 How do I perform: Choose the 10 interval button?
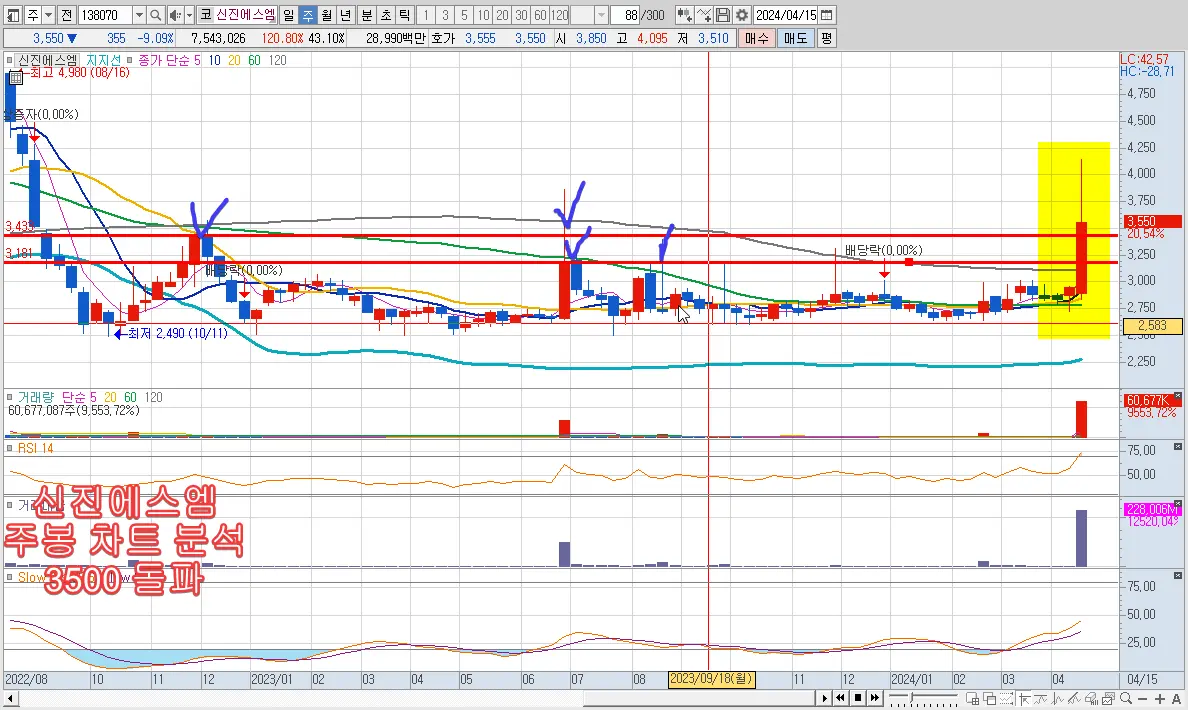tap(483, 15)
